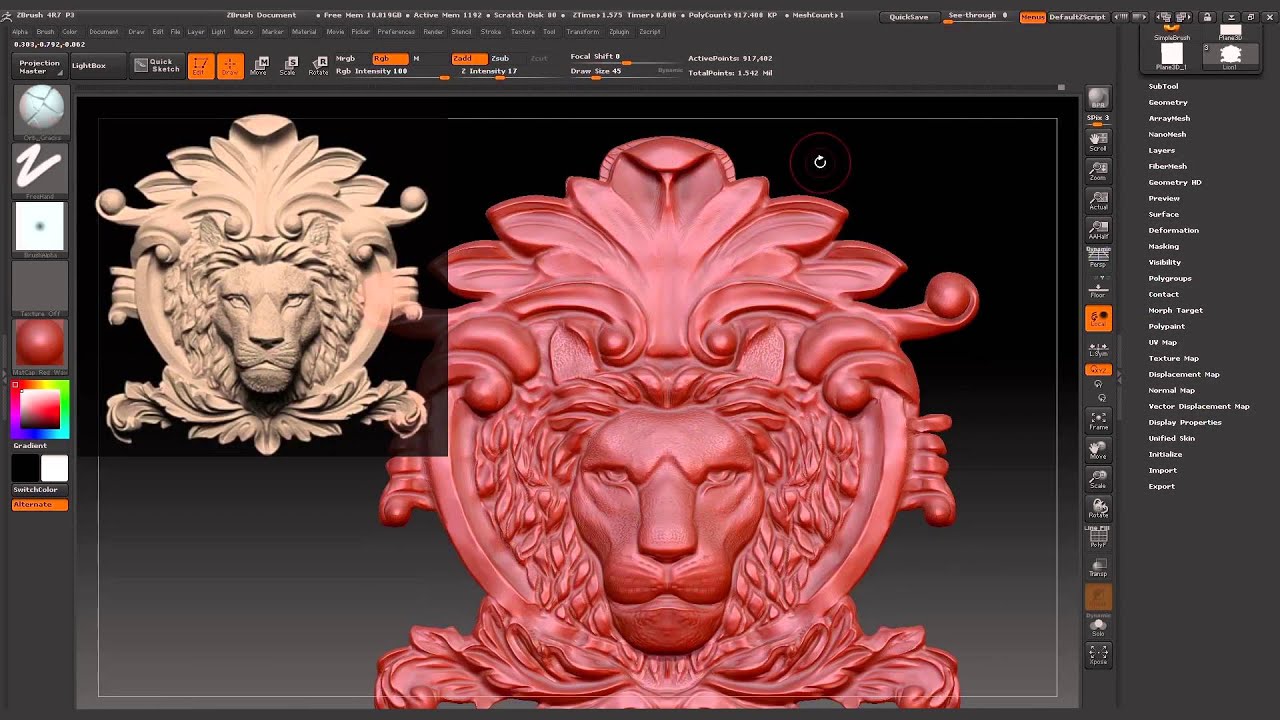Open the FreeHand stroke picker
The image size is (1280, 720).
coord(41,170)
